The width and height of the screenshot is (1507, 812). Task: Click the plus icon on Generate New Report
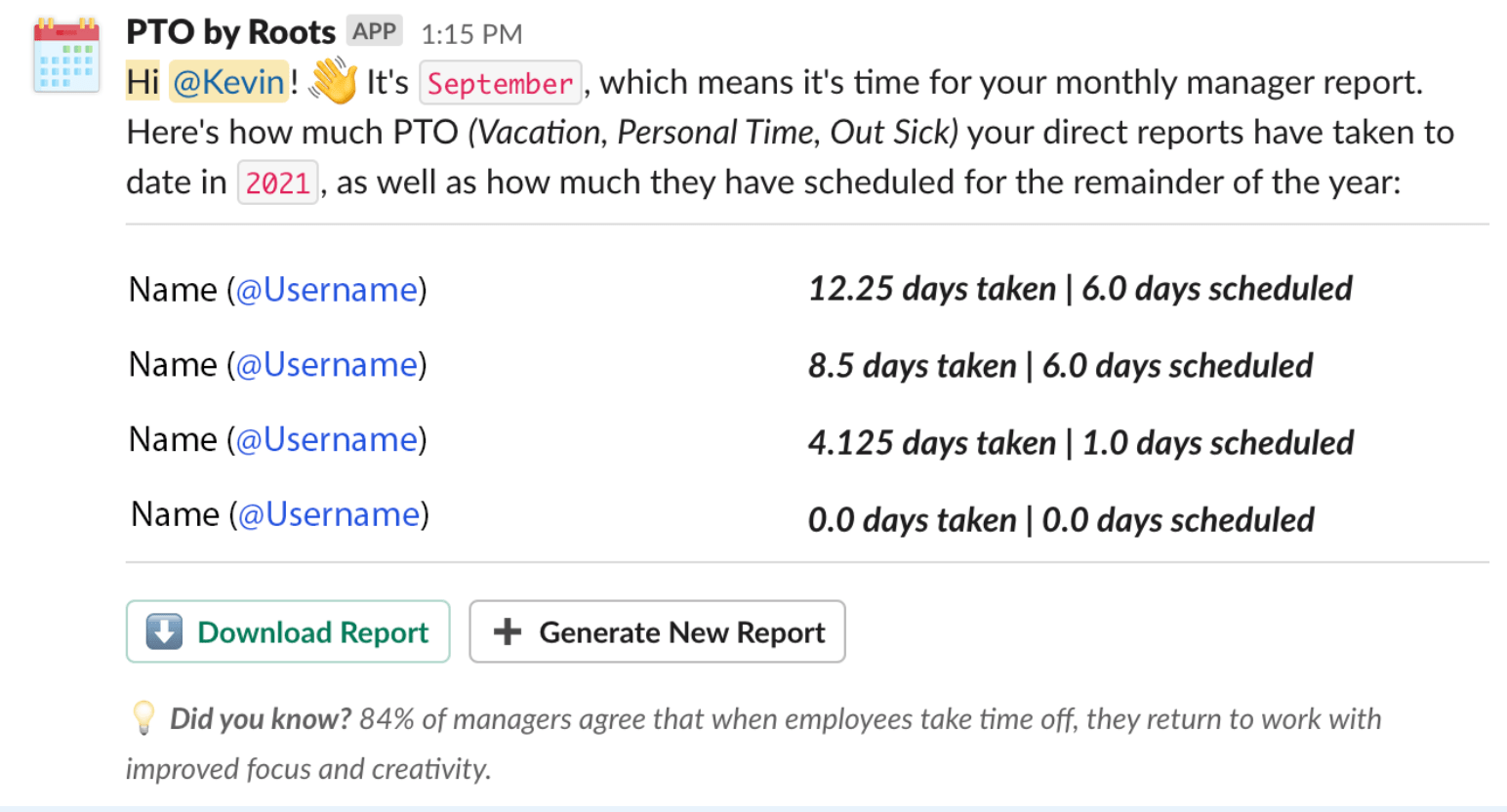[507, 631]
